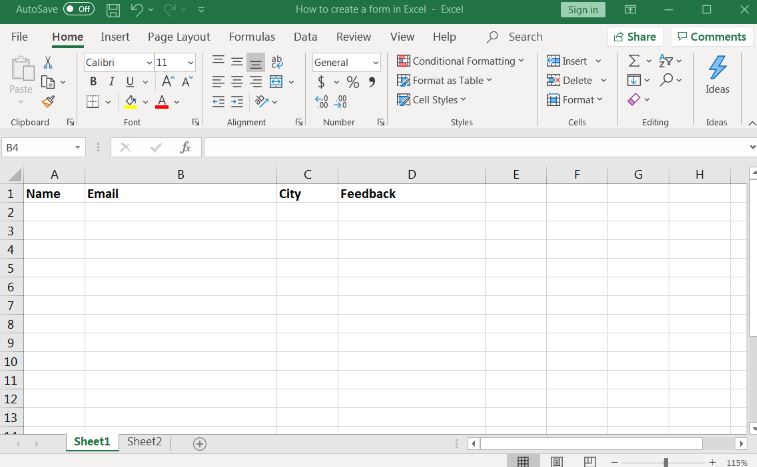Click the Copy icon
This screenshot has width=757, height=467.
point(48,82)
